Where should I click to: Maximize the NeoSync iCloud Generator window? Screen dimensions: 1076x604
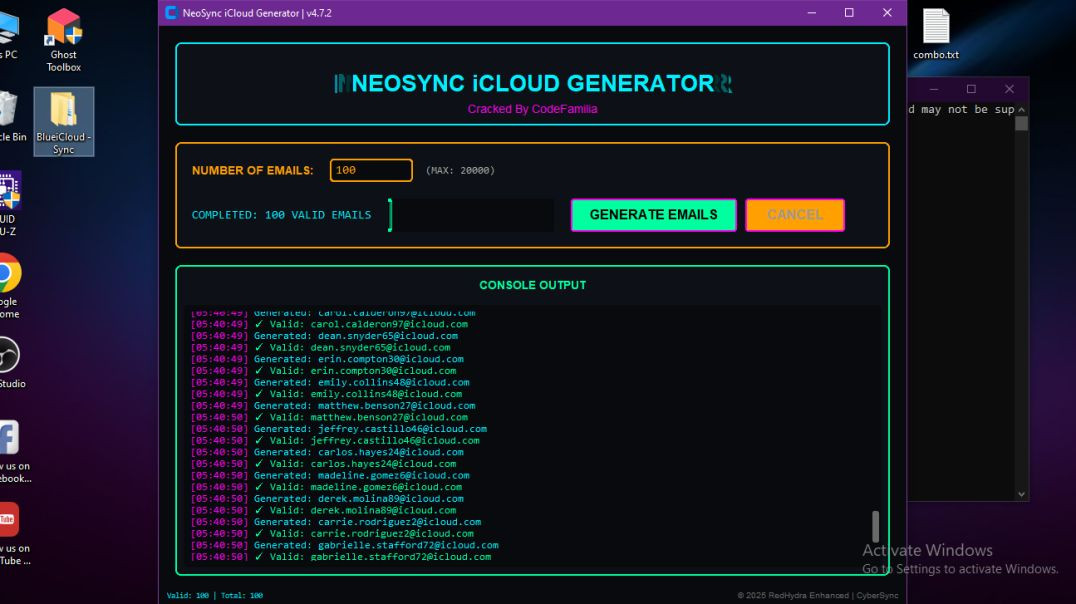point(849,12)
